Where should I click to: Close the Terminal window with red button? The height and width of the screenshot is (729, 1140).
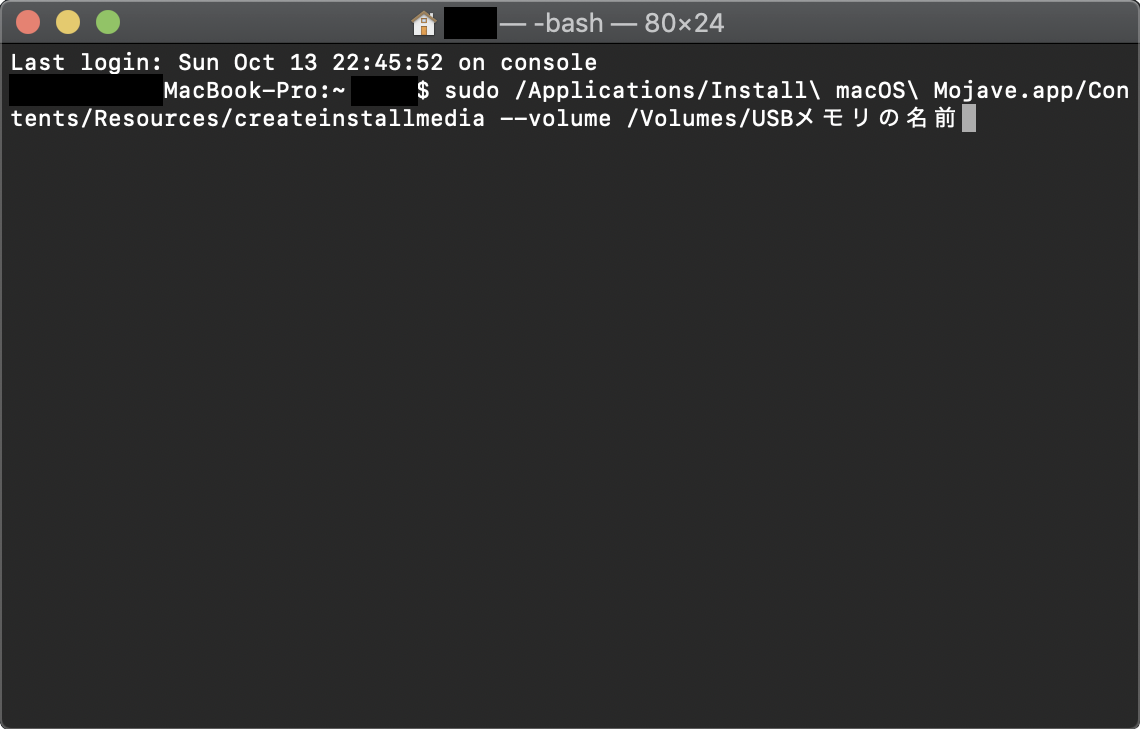click(28, 23)
